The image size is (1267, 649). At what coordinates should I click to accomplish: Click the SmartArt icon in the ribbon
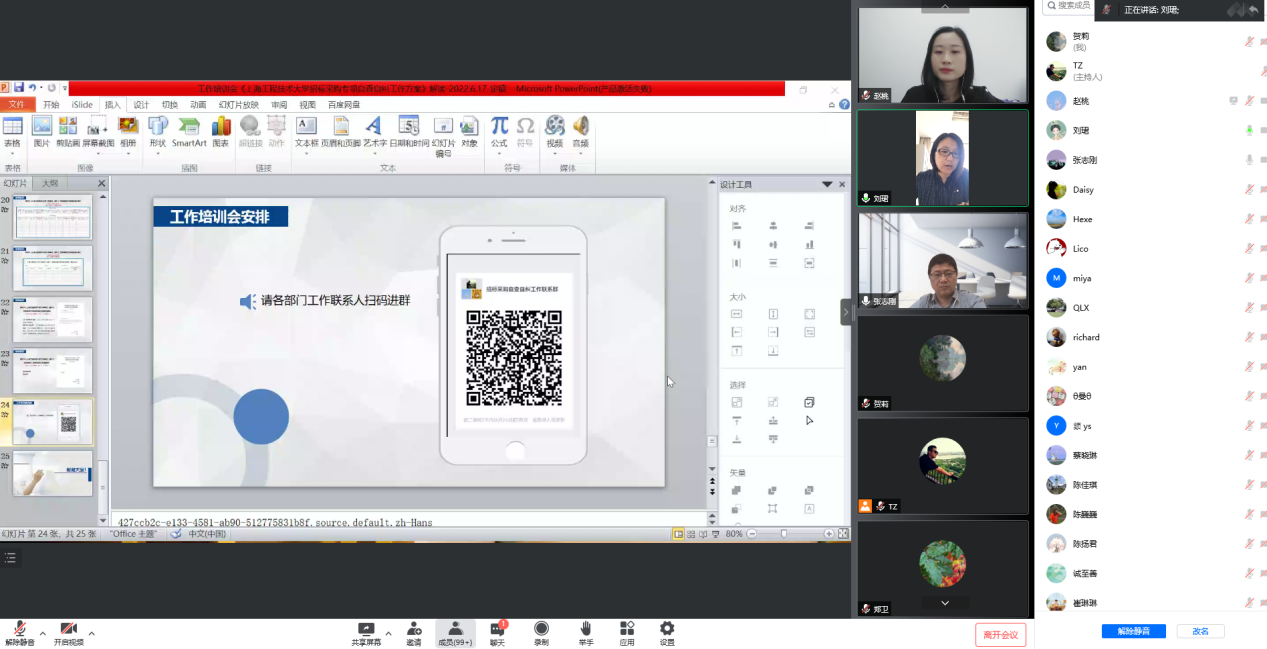(x=189, y=131)
